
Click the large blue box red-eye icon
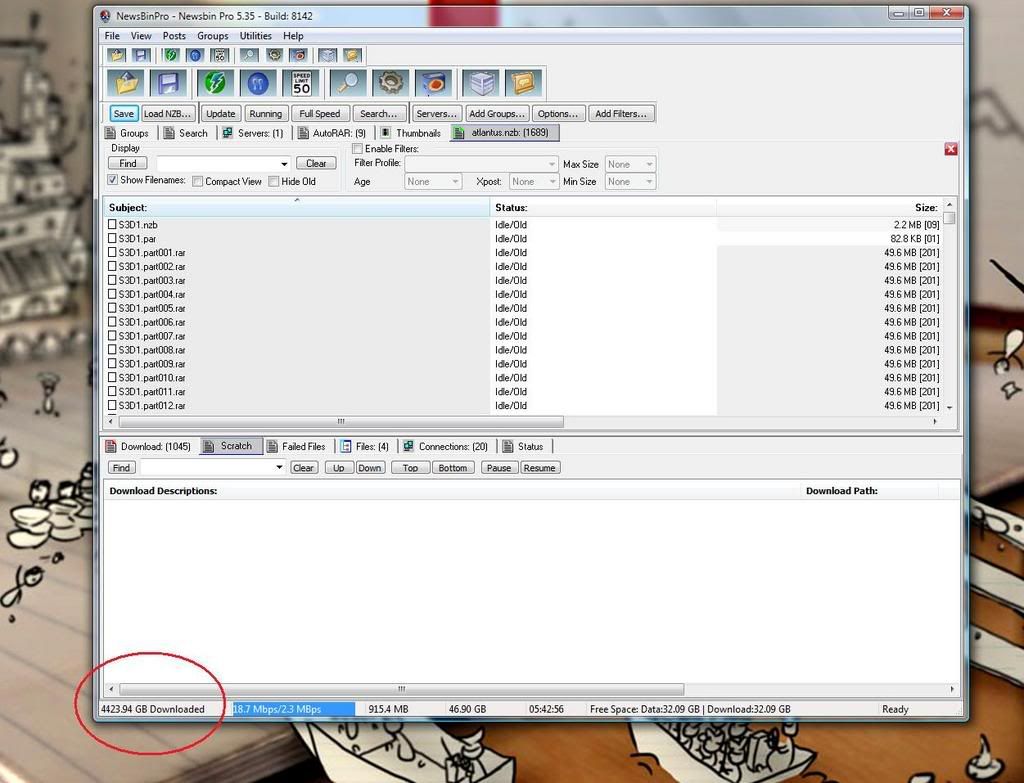[x=434, y=84]
